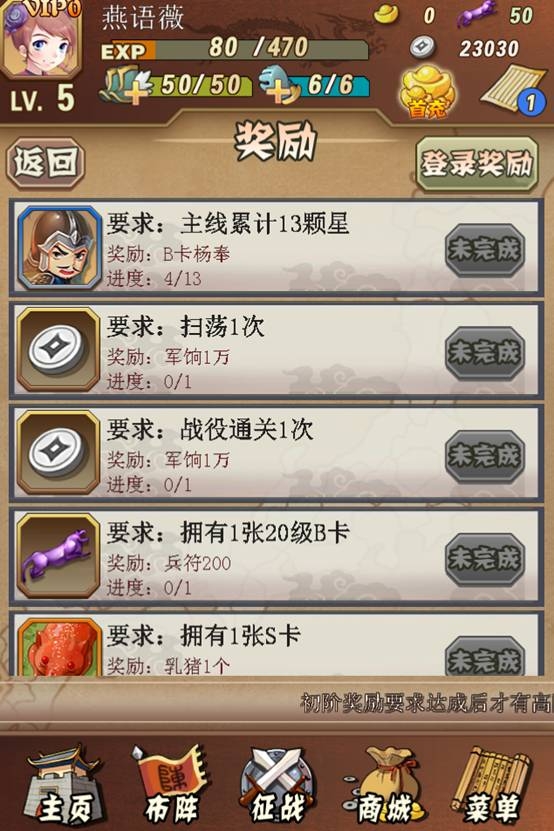Viewport: 554px width, 831px height.
Task: Tap the silver coin currency 23030
Action: (x=465, y=48)
